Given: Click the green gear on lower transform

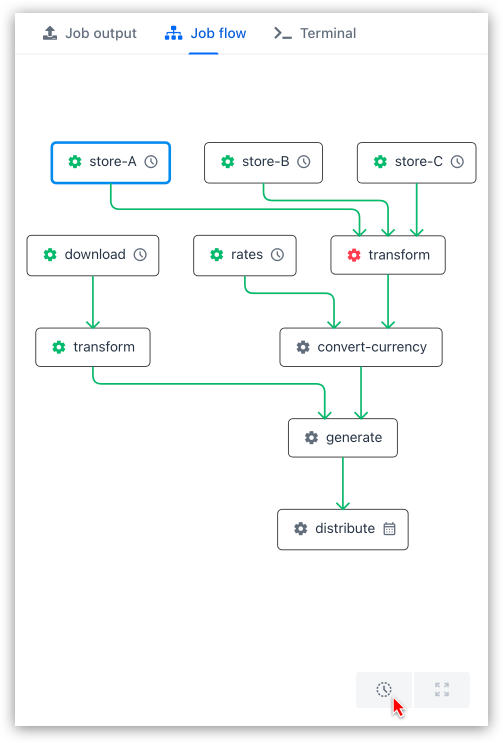Looking at the screenshot, I should click(59, 347).
